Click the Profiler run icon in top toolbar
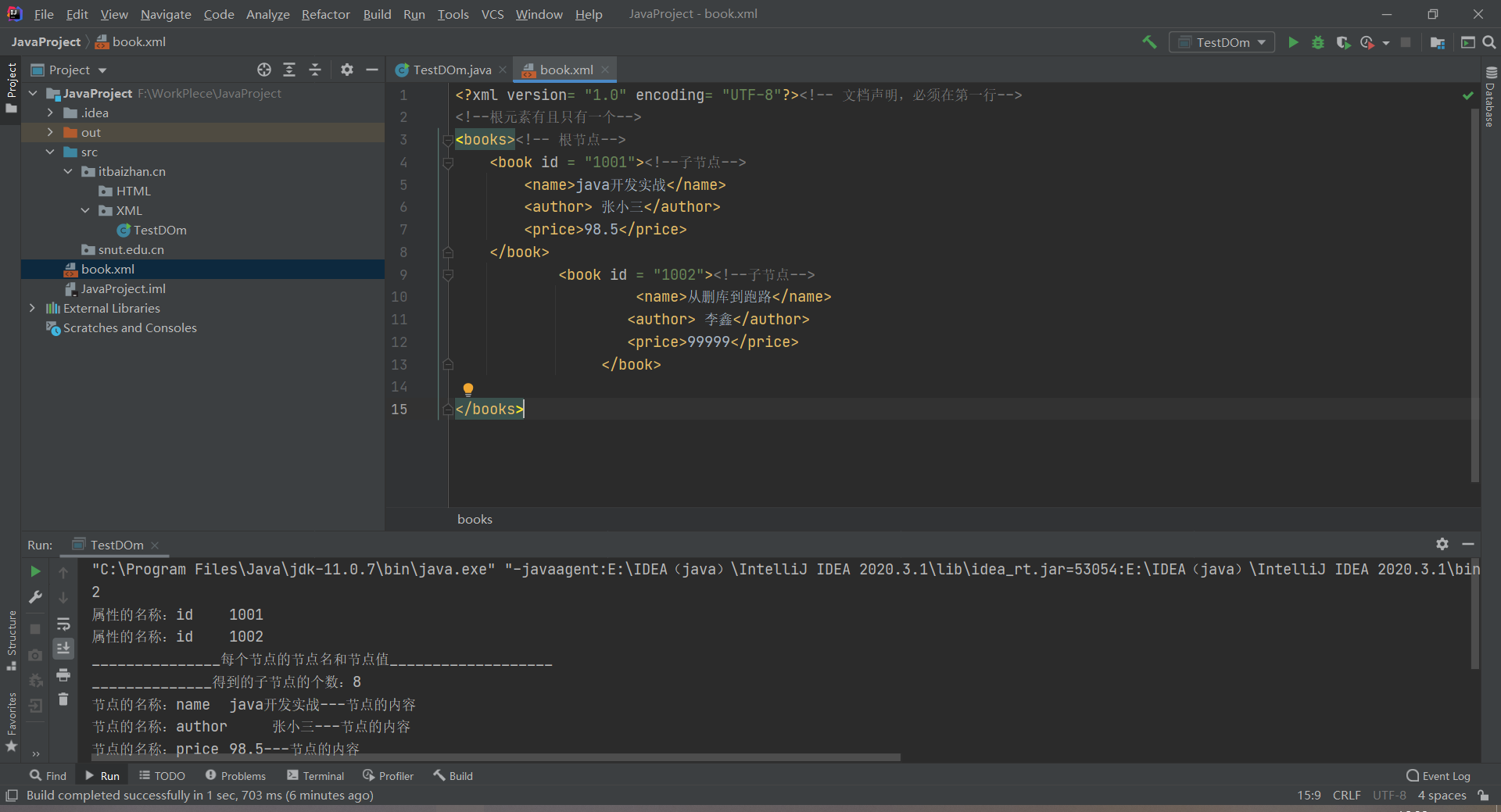Screen dimensions: 1501x812 (1367, 42)
